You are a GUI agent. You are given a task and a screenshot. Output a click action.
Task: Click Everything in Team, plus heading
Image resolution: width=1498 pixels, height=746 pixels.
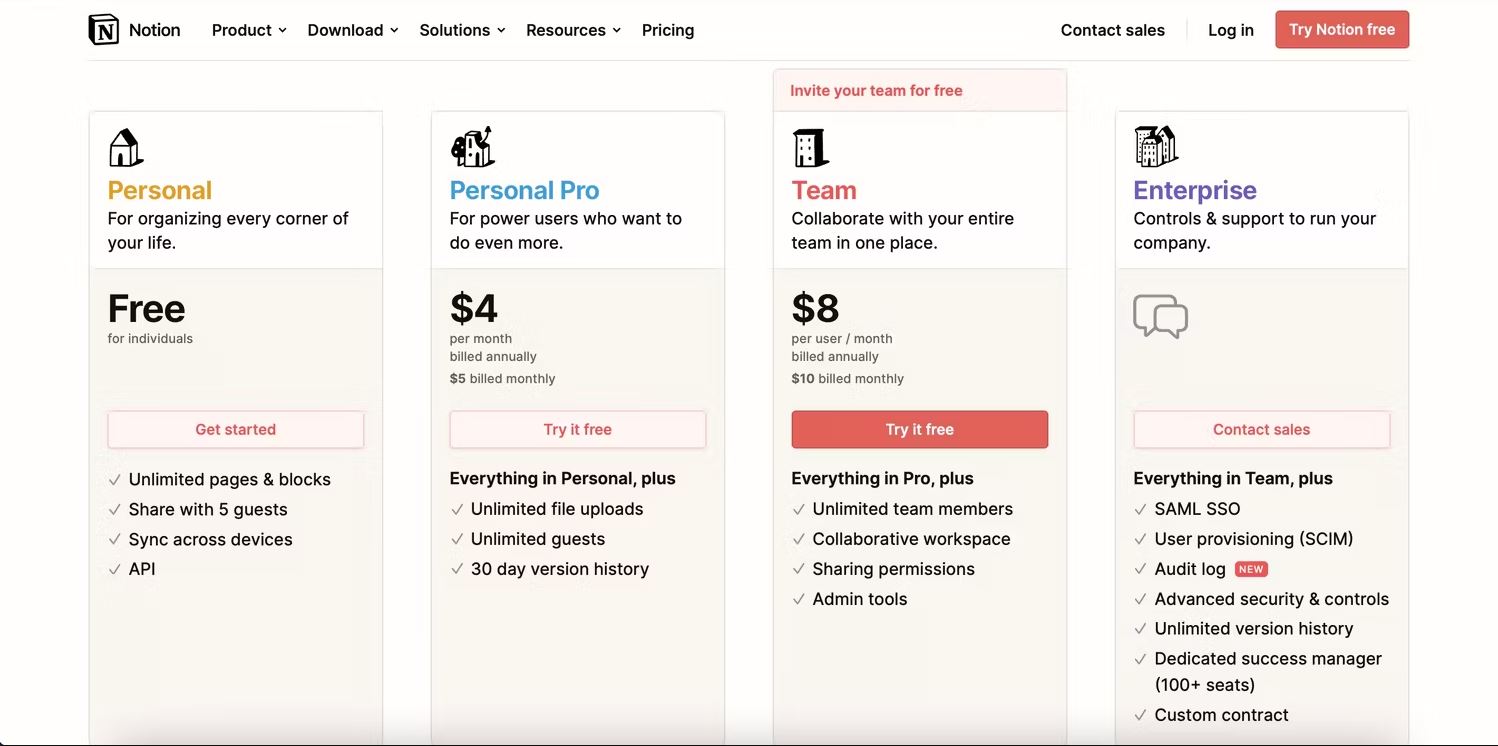pyautogui.click(x=1233, y=479)
